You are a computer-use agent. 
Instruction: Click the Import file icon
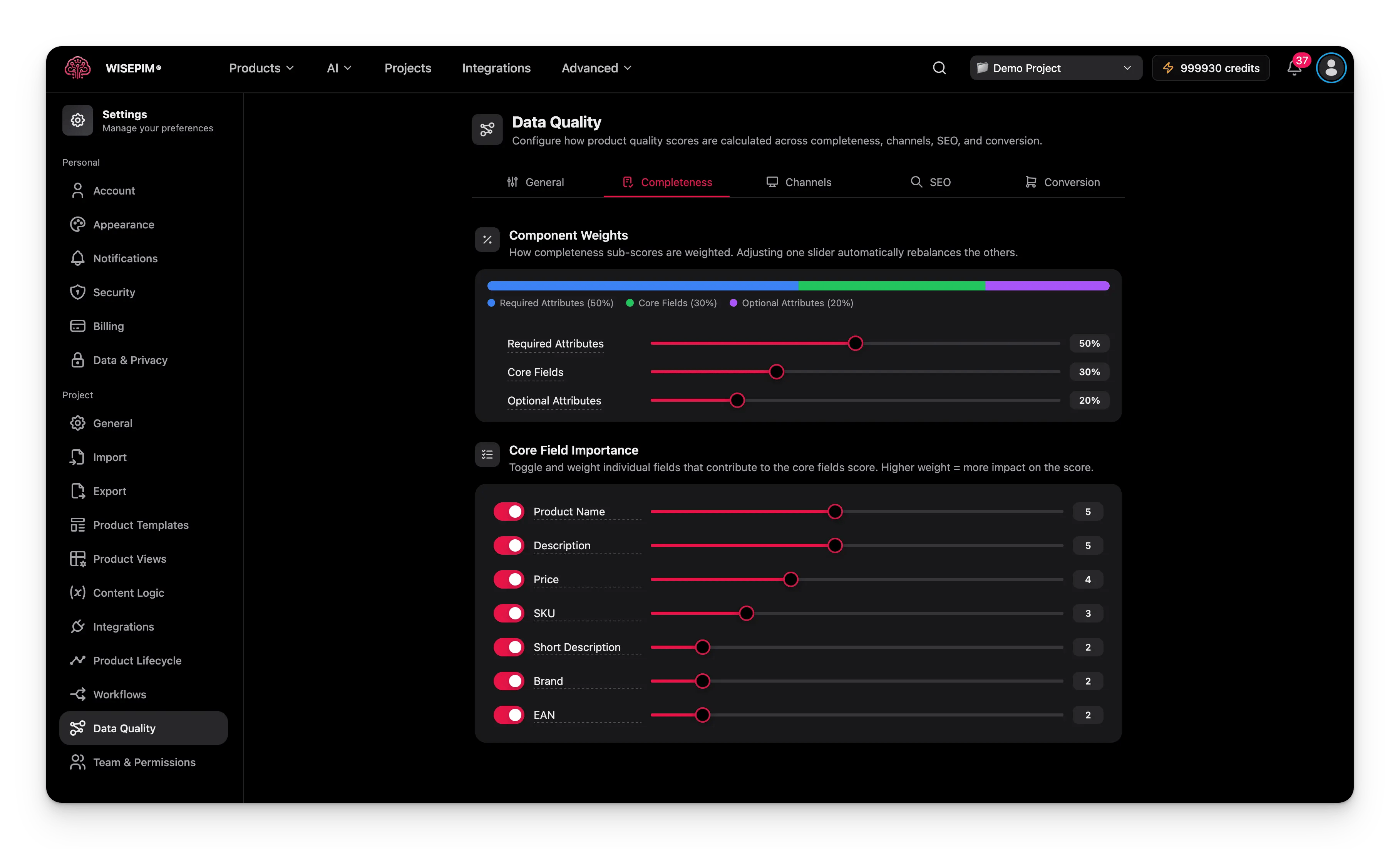[77, 458]
